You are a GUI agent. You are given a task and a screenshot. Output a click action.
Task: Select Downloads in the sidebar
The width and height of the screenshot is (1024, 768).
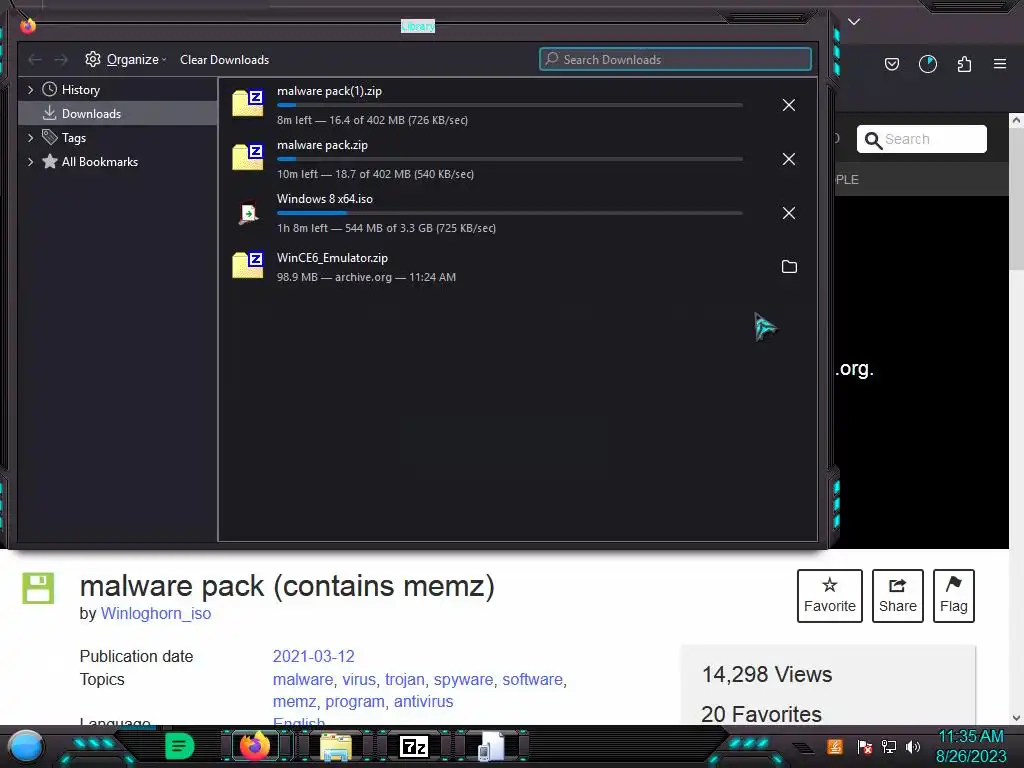coord(118,114)
